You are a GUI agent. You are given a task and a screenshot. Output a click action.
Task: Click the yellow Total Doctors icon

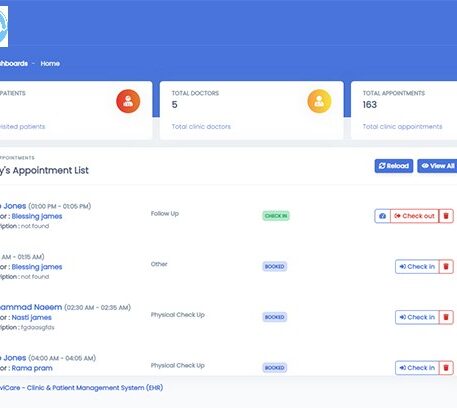coord(319,101)
